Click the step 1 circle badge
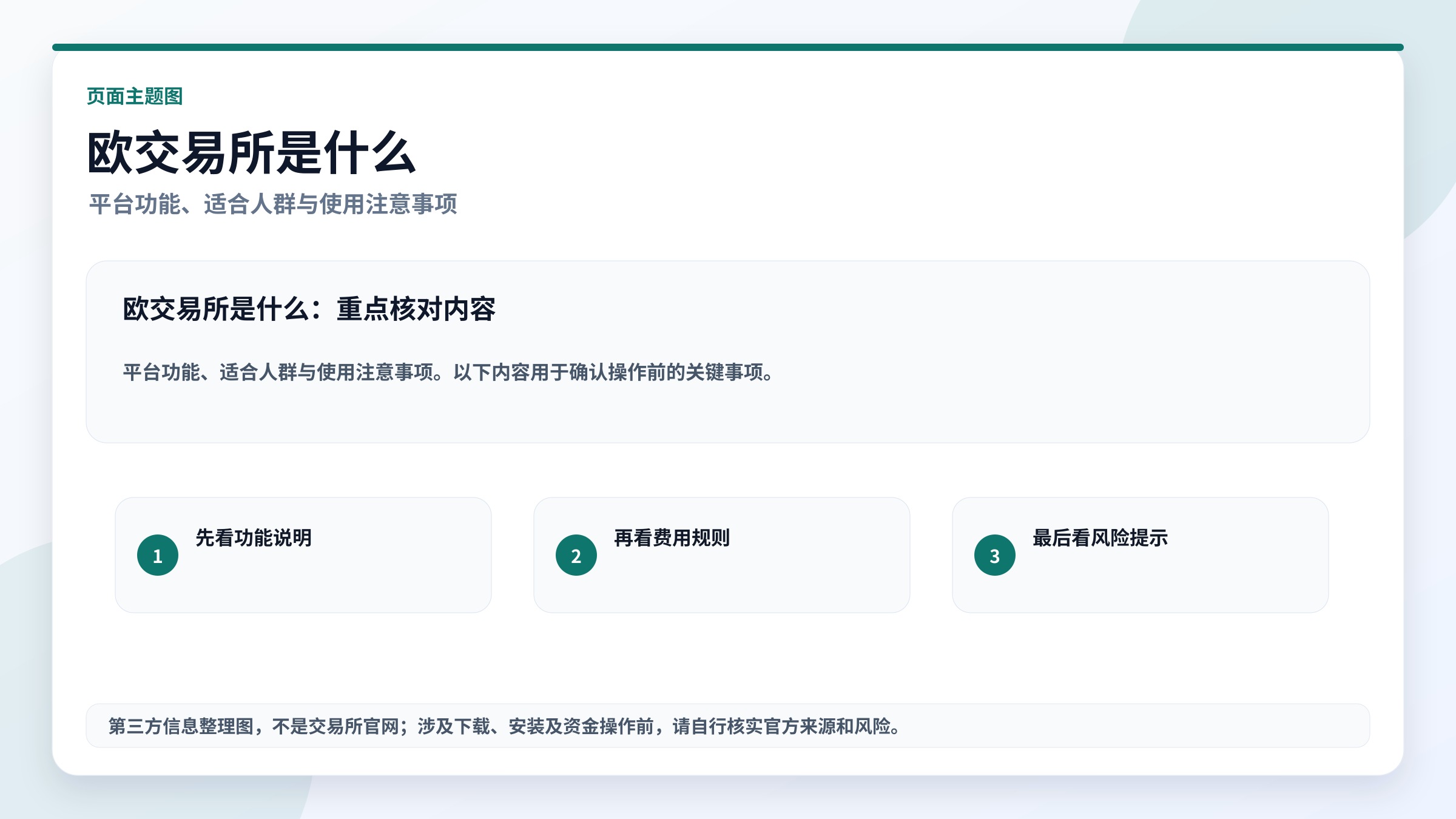The height and width of the screenshot is (819, 1456). point(158,555)
